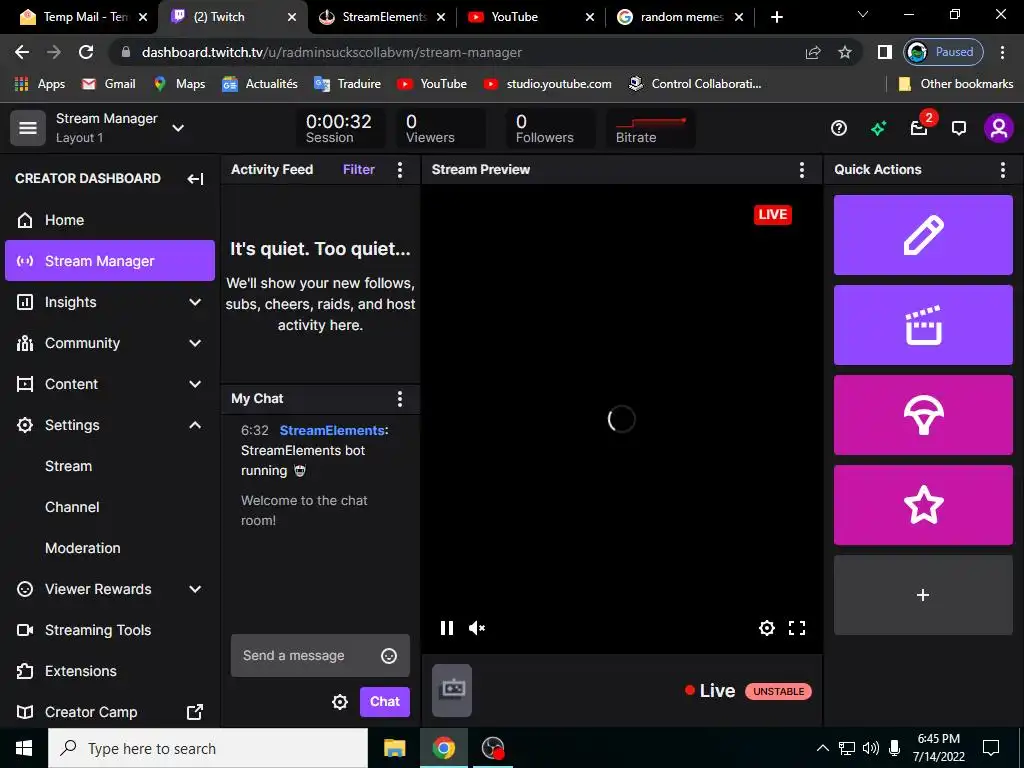Open Stream Preview three-dot options
The height and width of the screenshot is (768, 1024).
(x=802, y=170)
